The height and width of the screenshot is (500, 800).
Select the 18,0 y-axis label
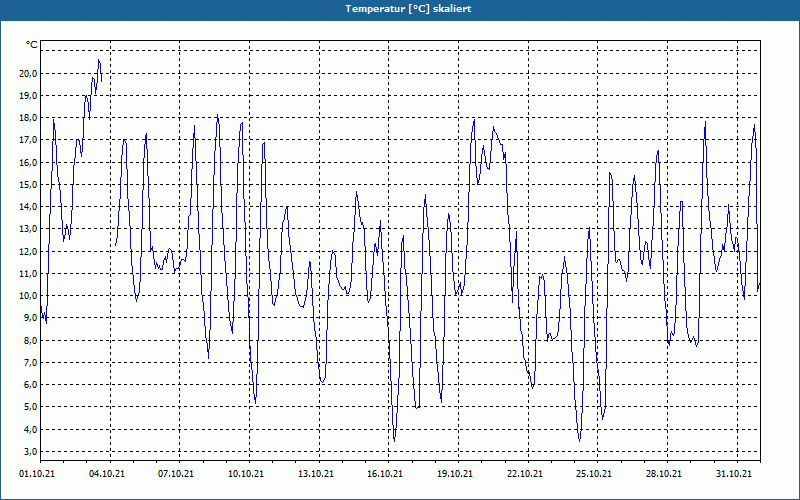tap(28, 118)
